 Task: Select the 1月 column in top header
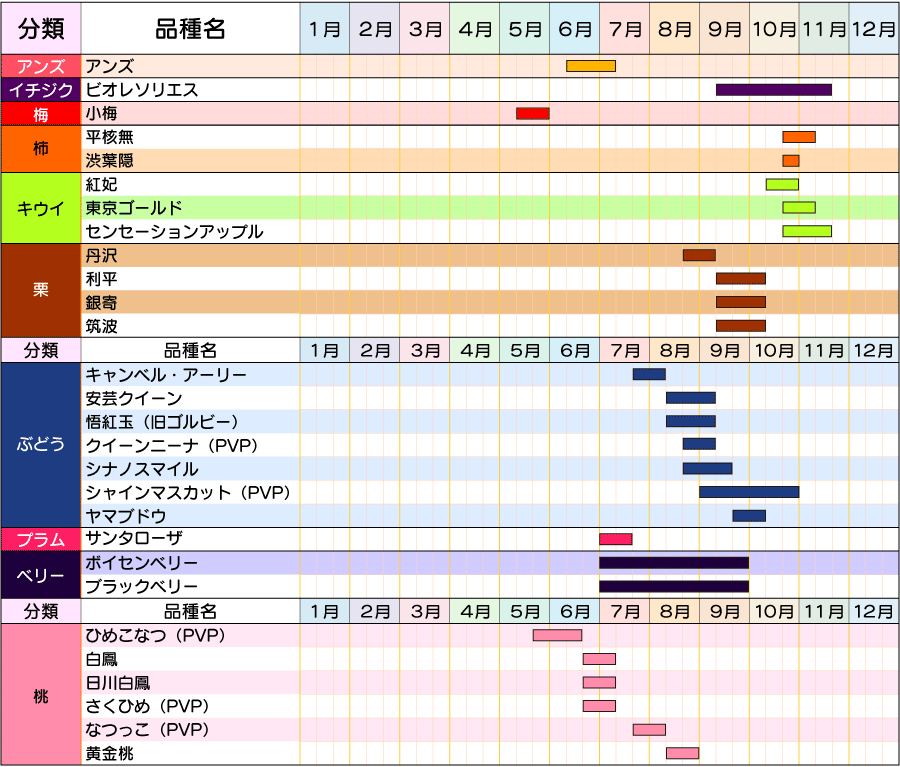325,28
